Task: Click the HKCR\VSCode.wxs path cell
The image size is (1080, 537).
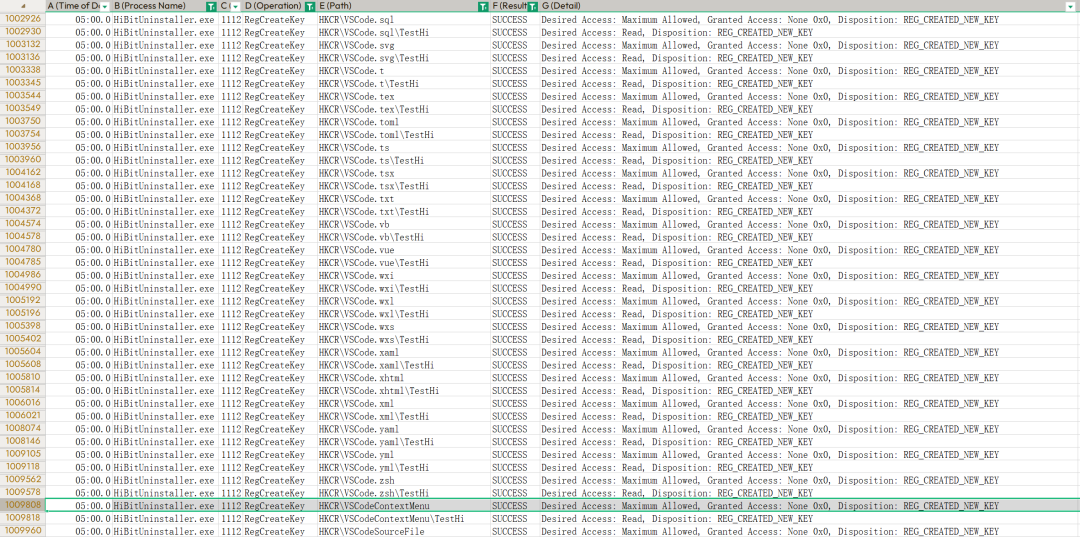Action: coord(404,327)
